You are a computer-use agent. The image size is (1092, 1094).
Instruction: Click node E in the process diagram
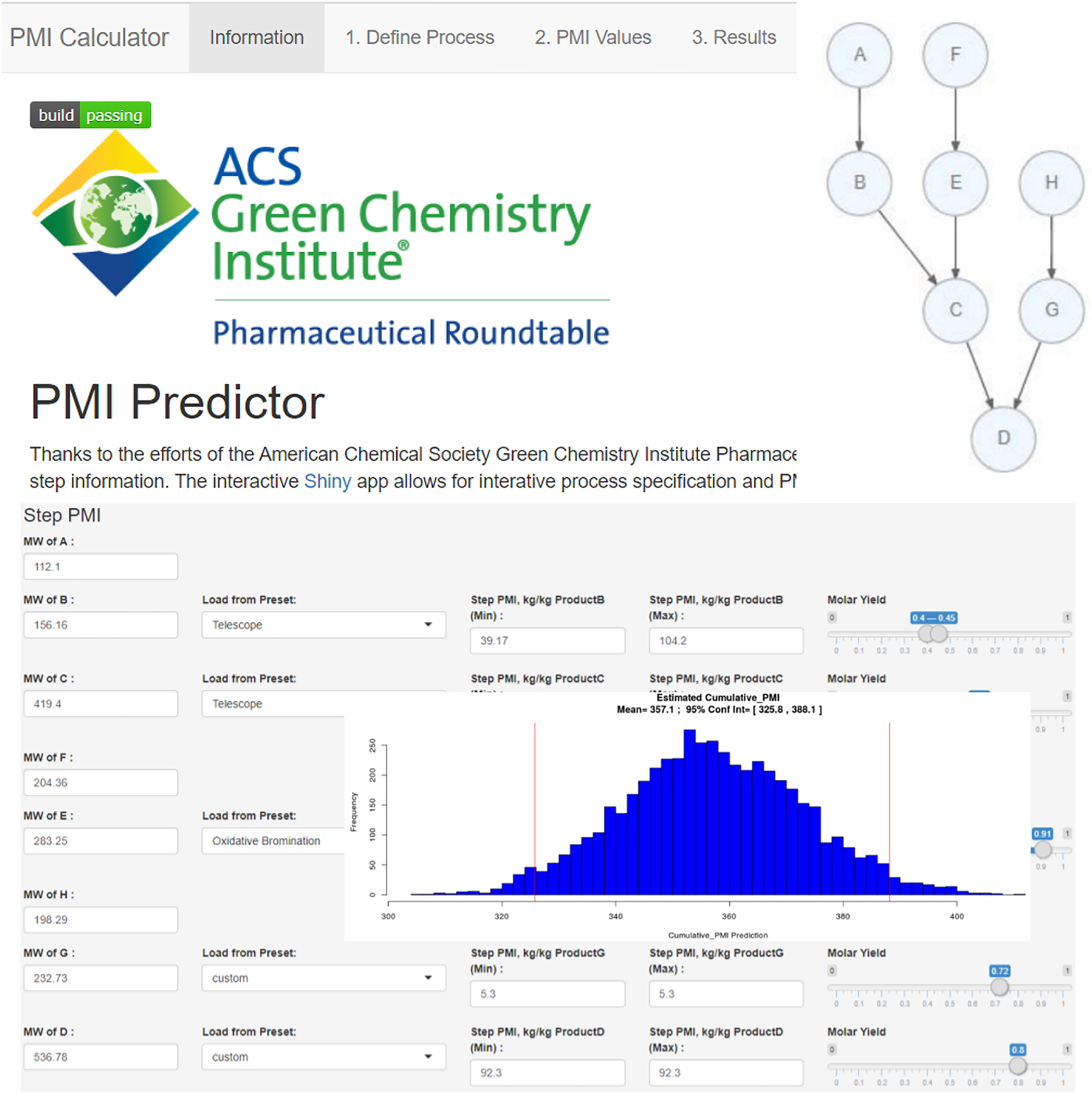pyautogui.click(x=955, y=182)
